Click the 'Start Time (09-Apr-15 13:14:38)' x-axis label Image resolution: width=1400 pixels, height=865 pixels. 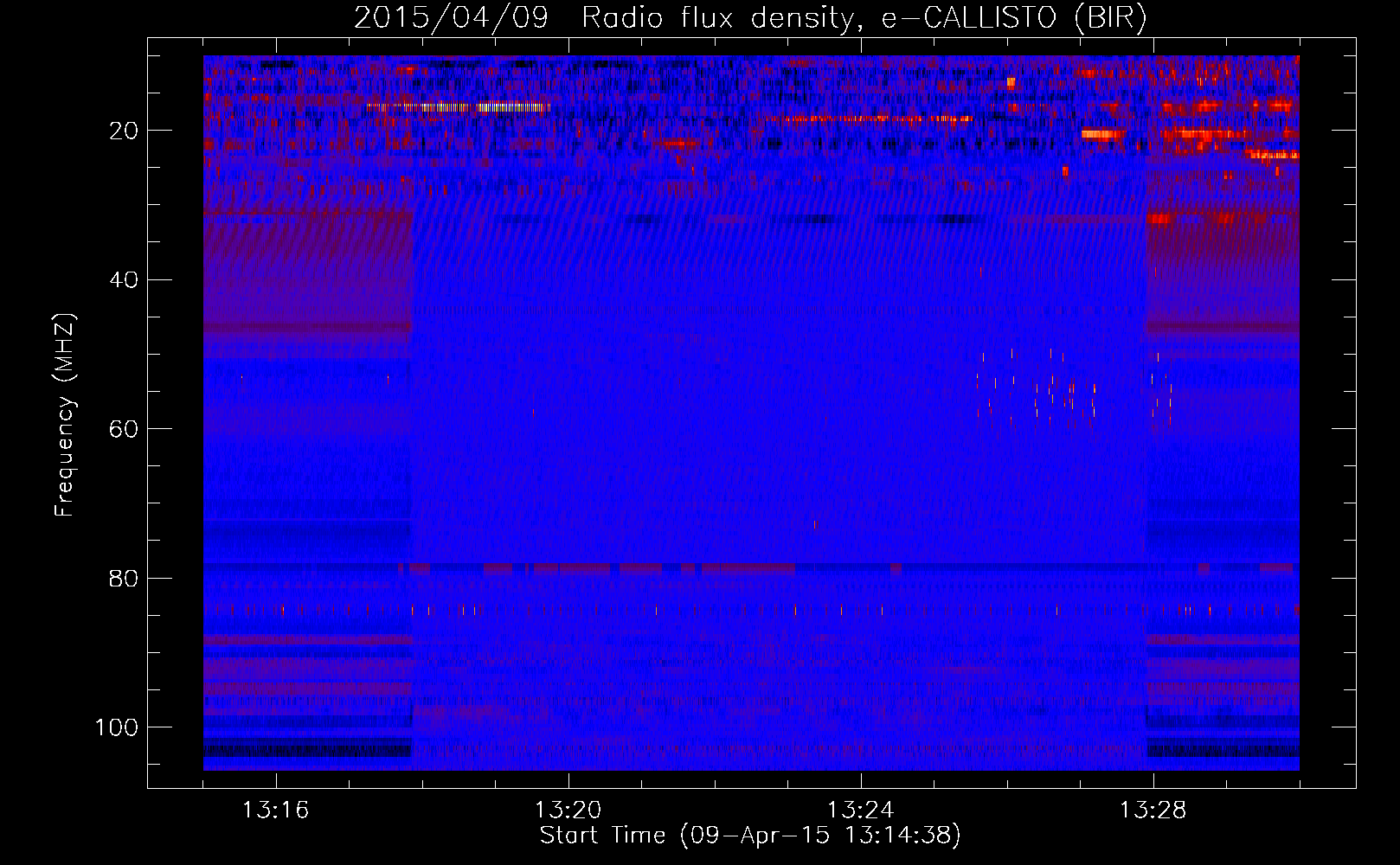point(750,836)
